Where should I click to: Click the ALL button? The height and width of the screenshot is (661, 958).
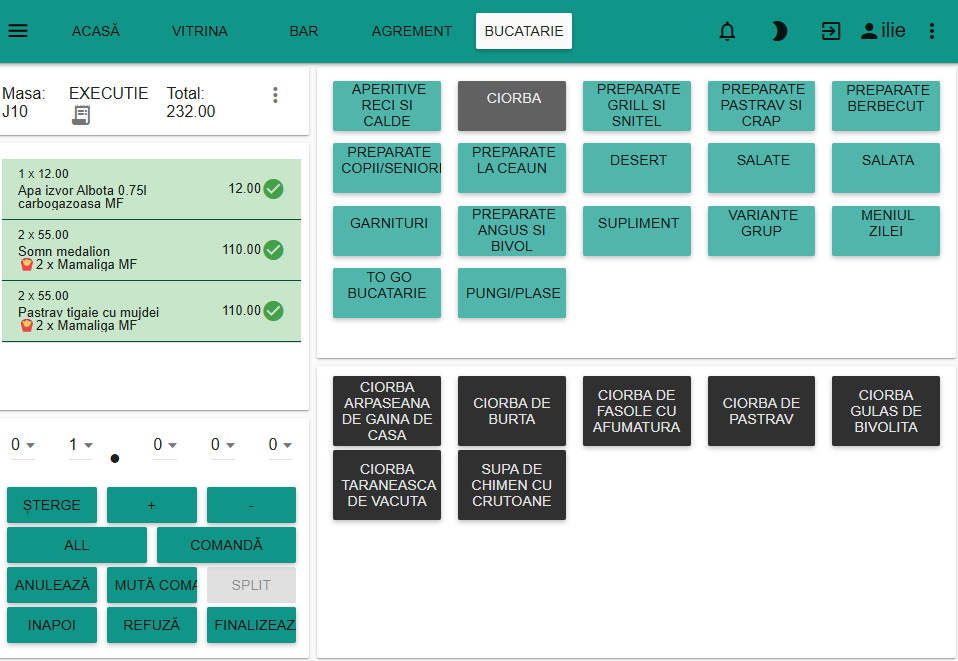(x=77, y=545)
